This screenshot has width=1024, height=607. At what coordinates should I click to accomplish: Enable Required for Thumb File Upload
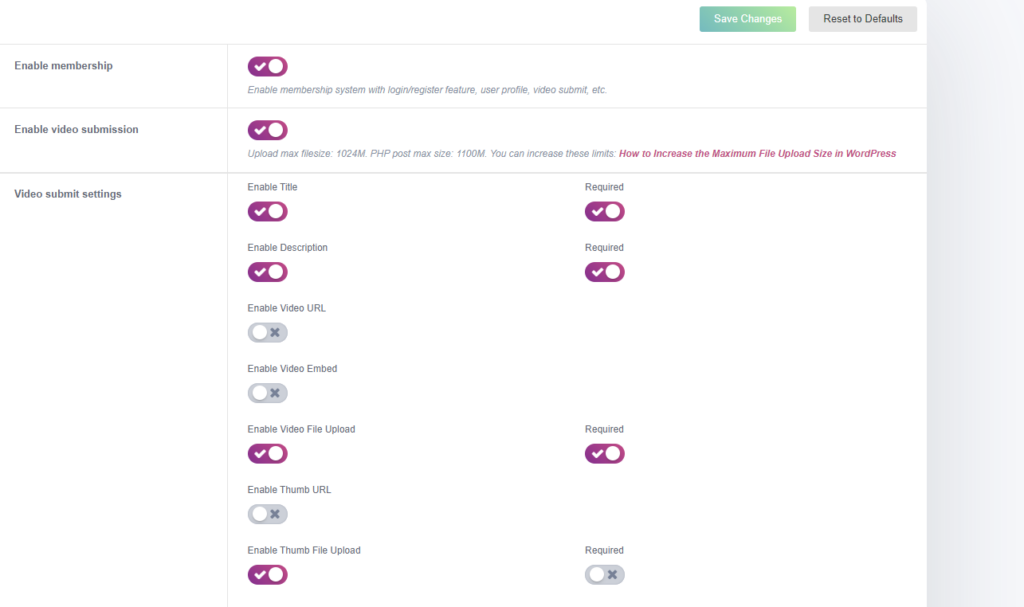point(604,575)
